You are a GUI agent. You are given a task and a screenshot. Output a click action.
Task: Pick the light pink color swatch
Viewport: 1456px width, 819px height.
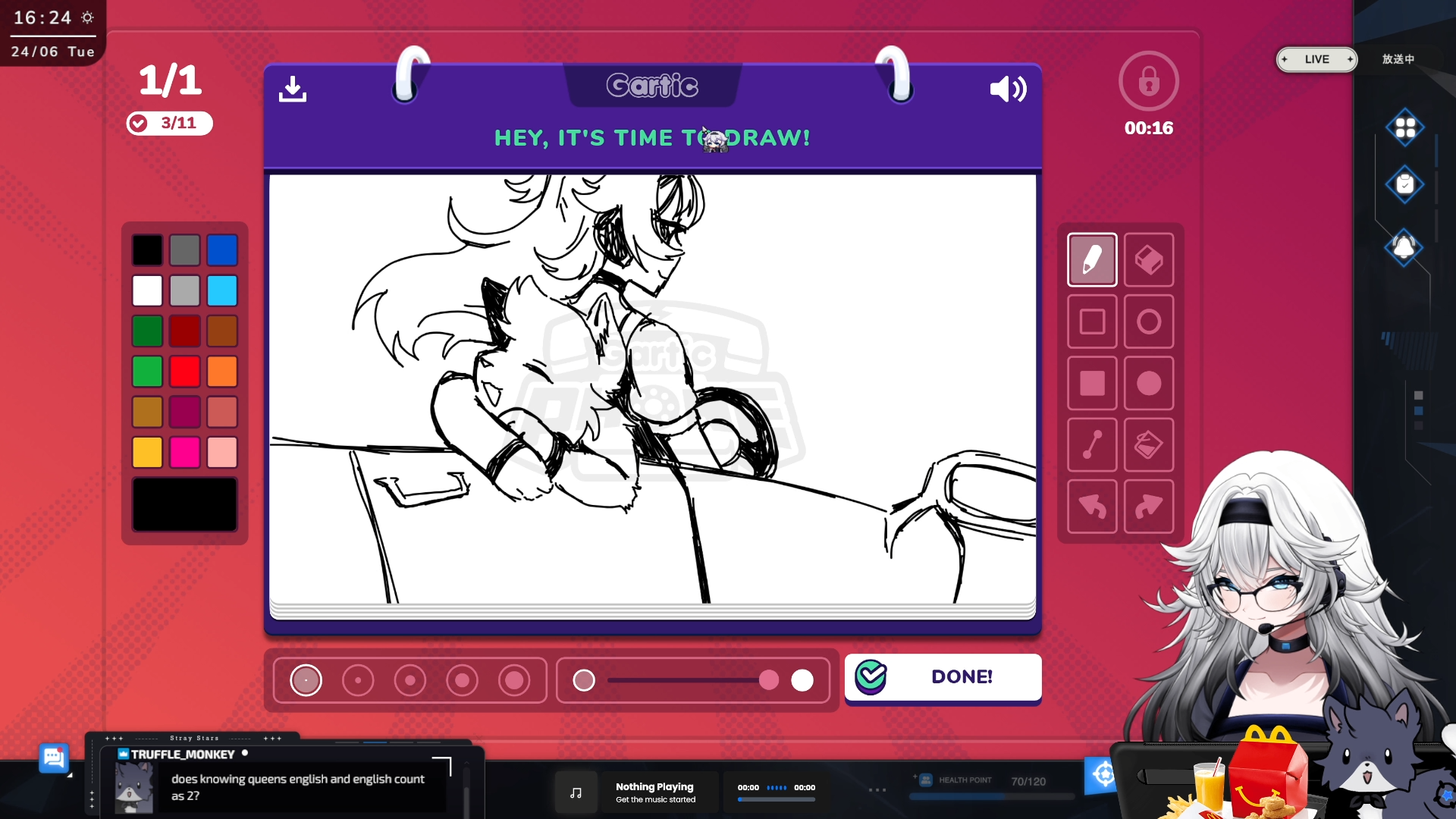(x=222, y=453)
